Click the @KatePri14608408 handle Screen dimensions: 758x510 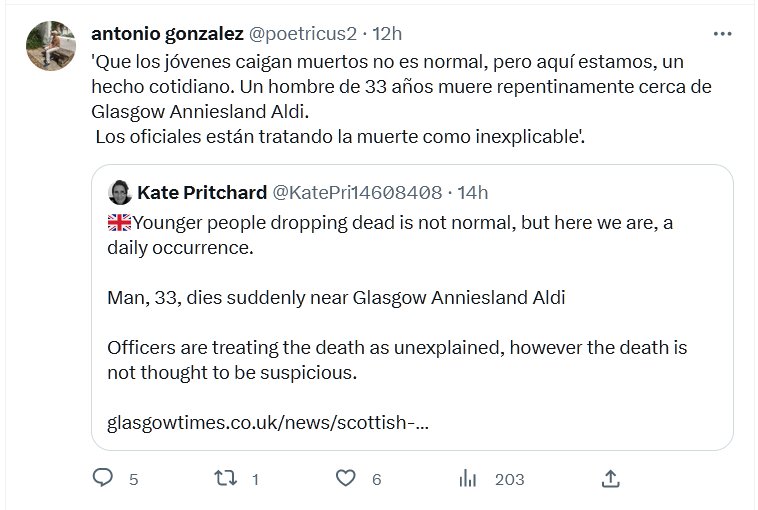coord(357,192)
